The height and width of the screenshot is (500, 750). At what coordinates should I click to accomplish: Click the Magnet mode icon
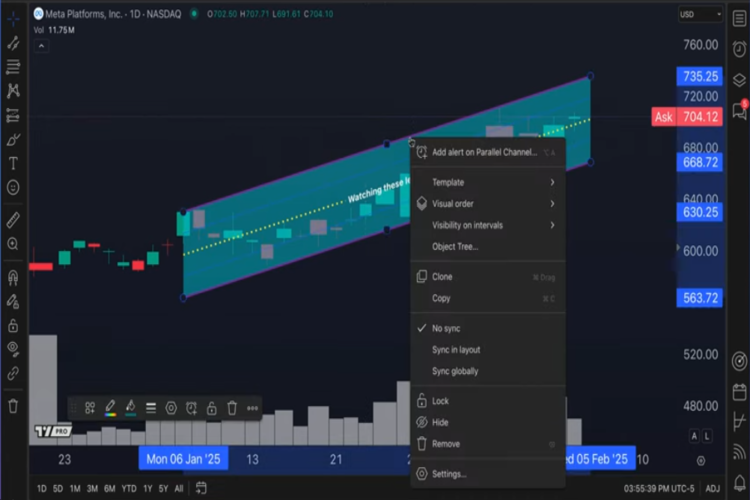[x=13, y=277]
